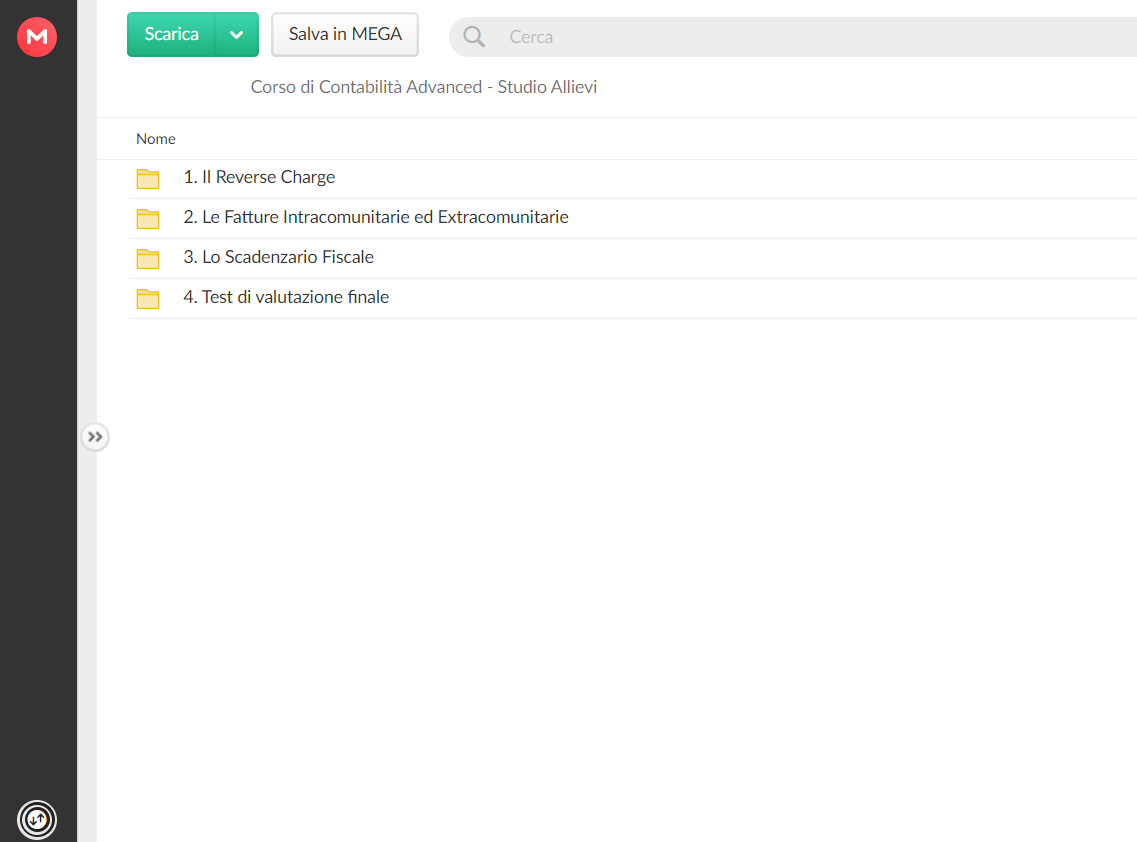
Task: Click the Salva in MEGA button
Action: tap(345, 34)
